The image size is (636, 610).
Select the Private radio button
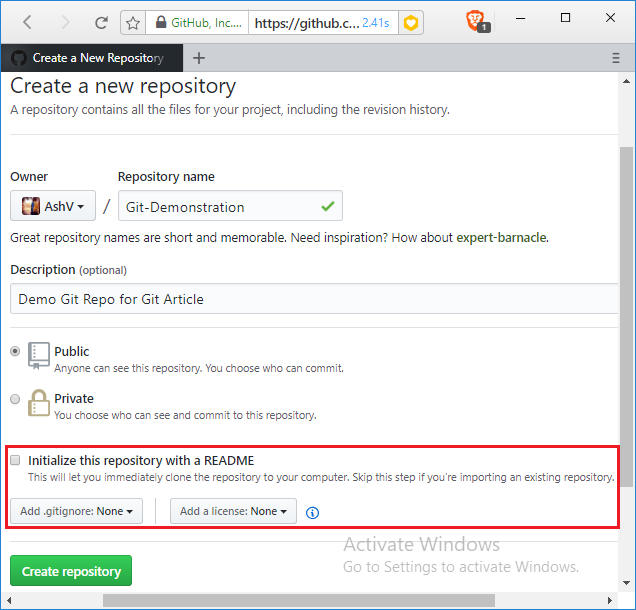pos(15,399)
